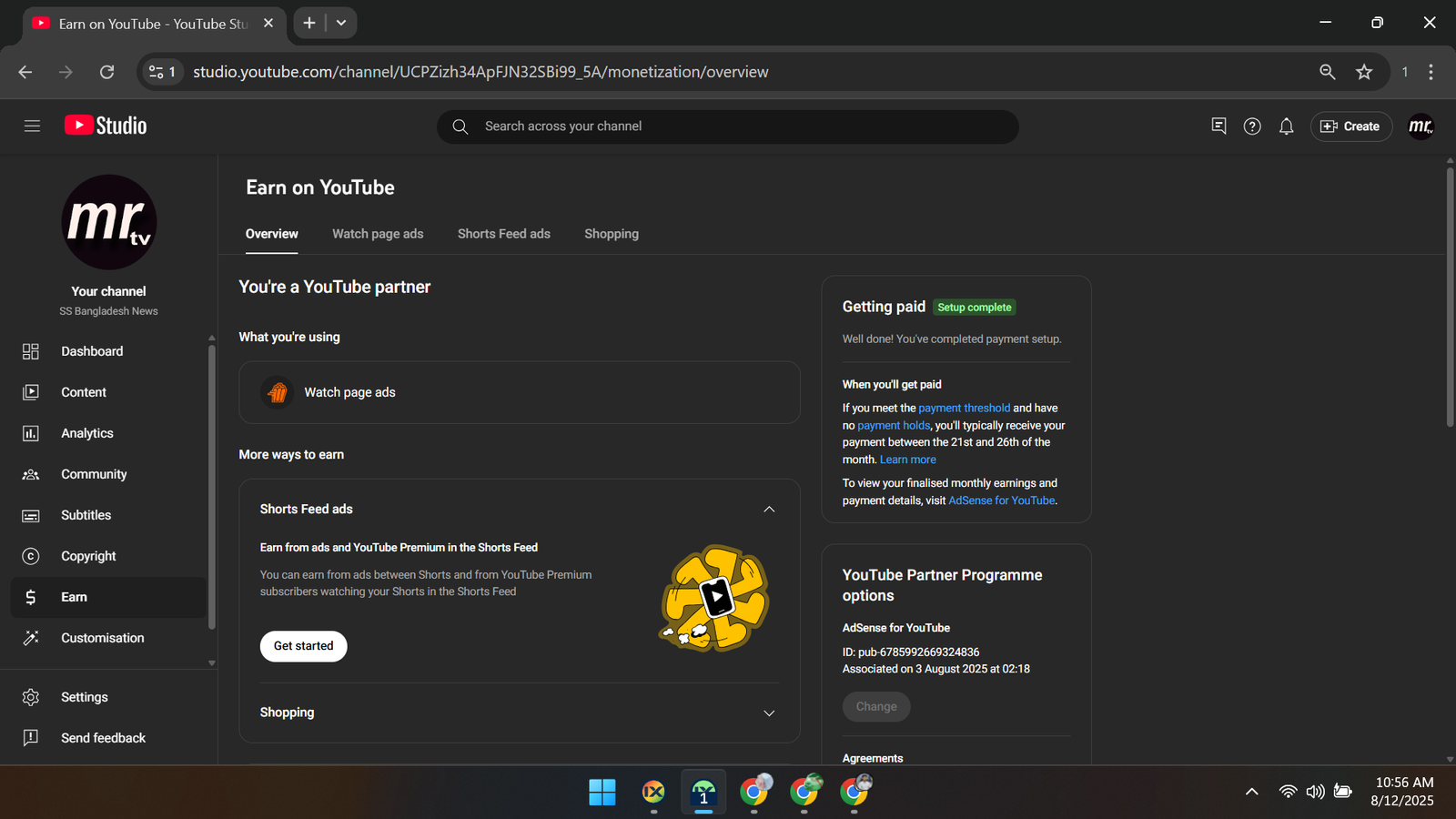Select the Earn on YouTube browser tab
The height and width of the screenshot is (819, 1456).
tap(154, 24)
